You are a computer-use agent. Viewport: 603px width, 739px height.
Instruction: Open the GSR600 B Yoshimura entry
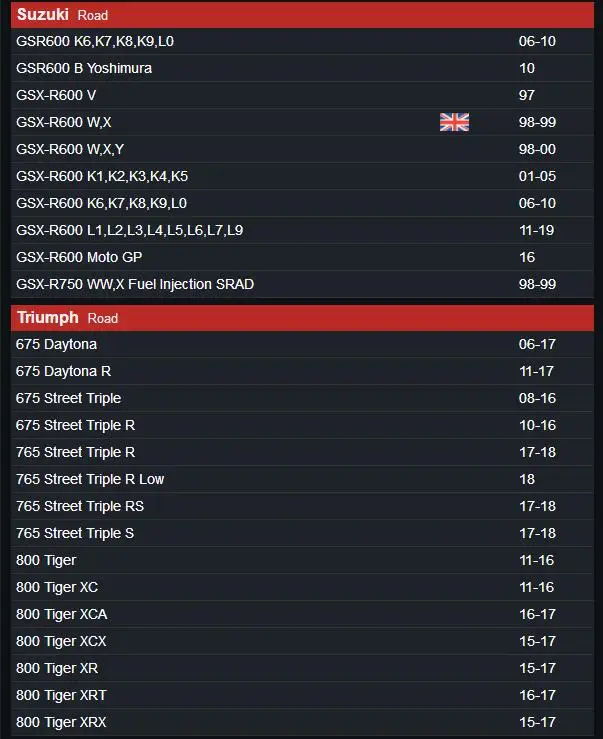point(84,68)
